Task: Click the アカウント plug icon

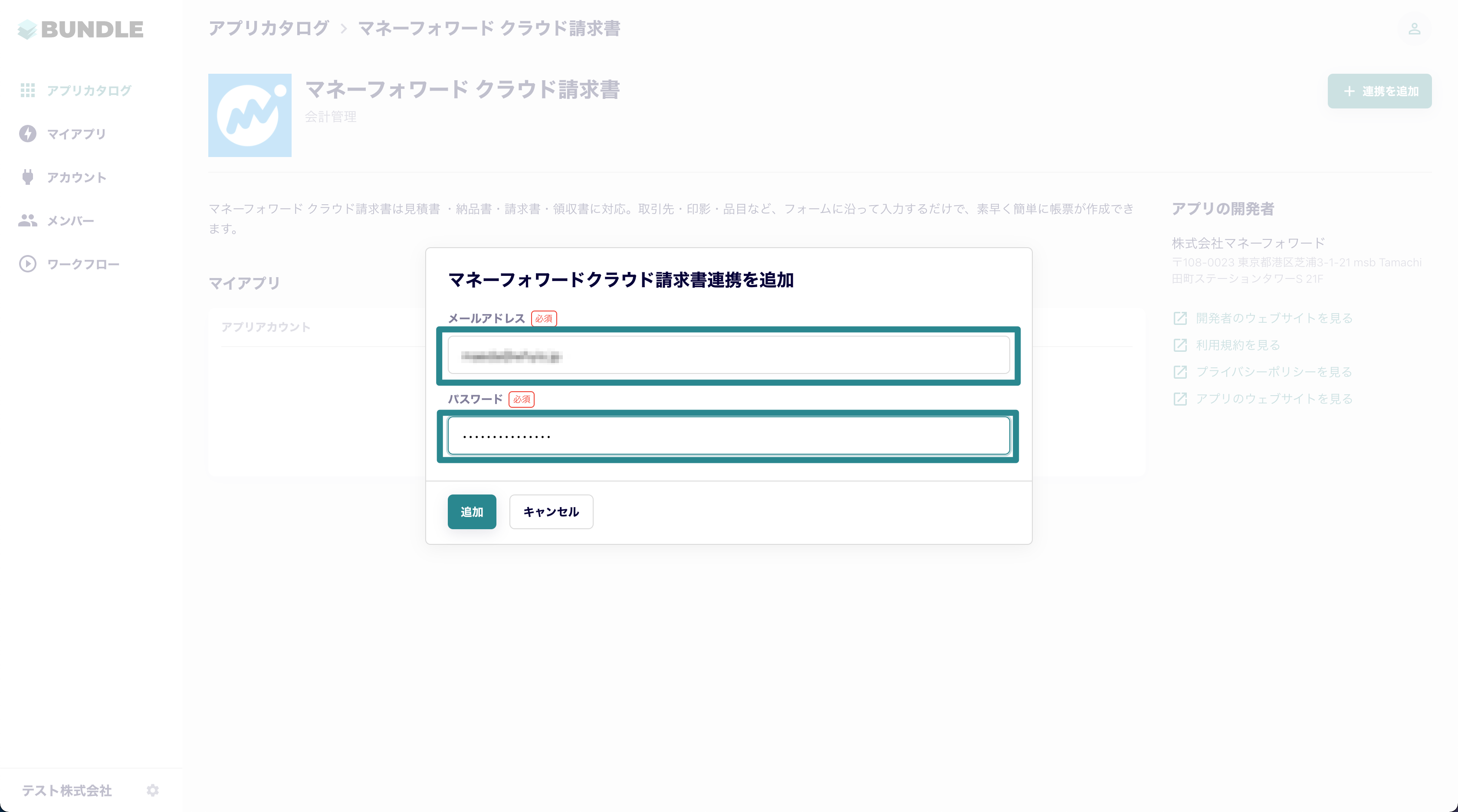Action: 28,177
